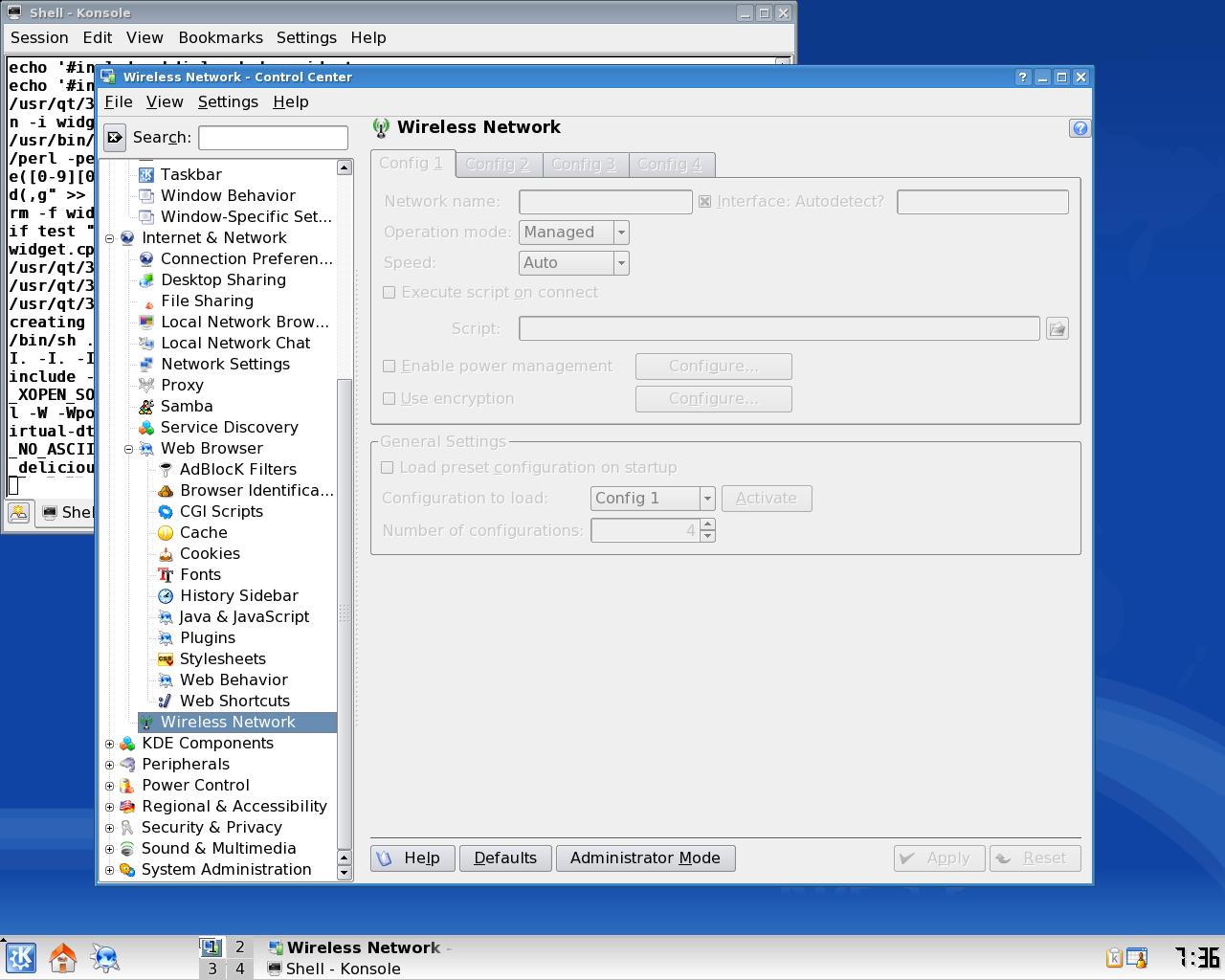This screenshot has height=980, width=1225.
Task: Click the Defaults button
Action: point(505,858)
